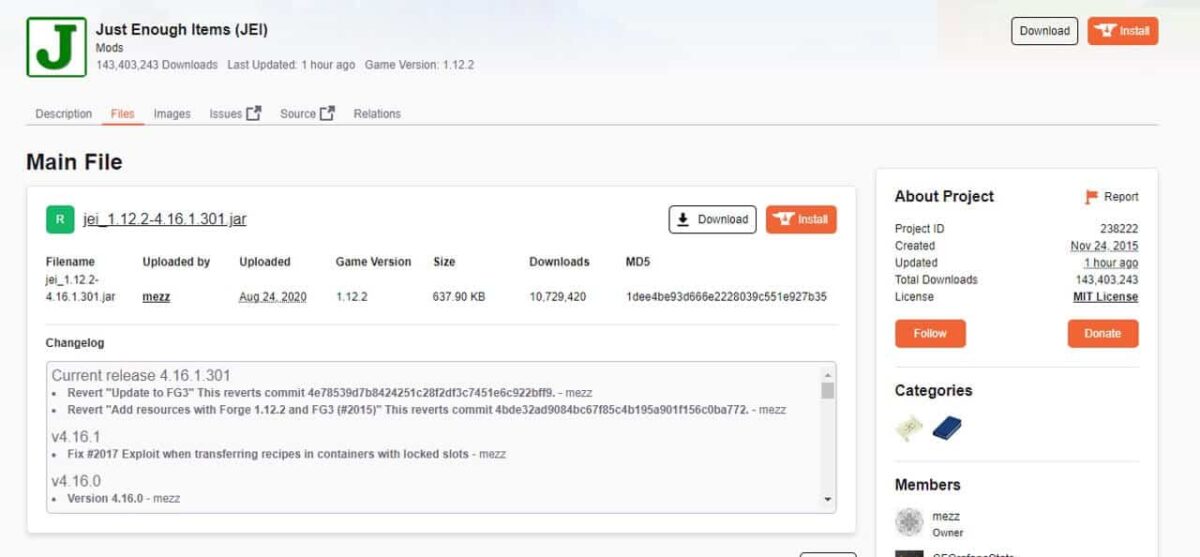Click the changelog scrollbar down arrow
The image size is (1200, 557).
tap(827, 498)
